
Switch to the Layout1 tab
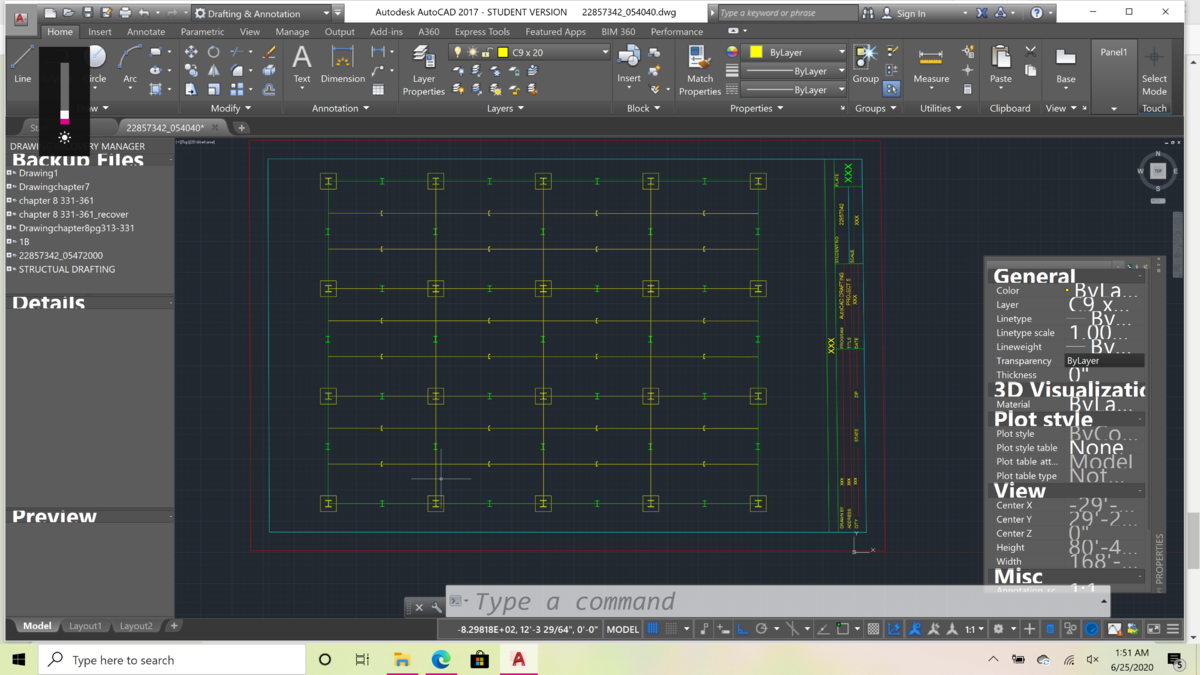85,626
